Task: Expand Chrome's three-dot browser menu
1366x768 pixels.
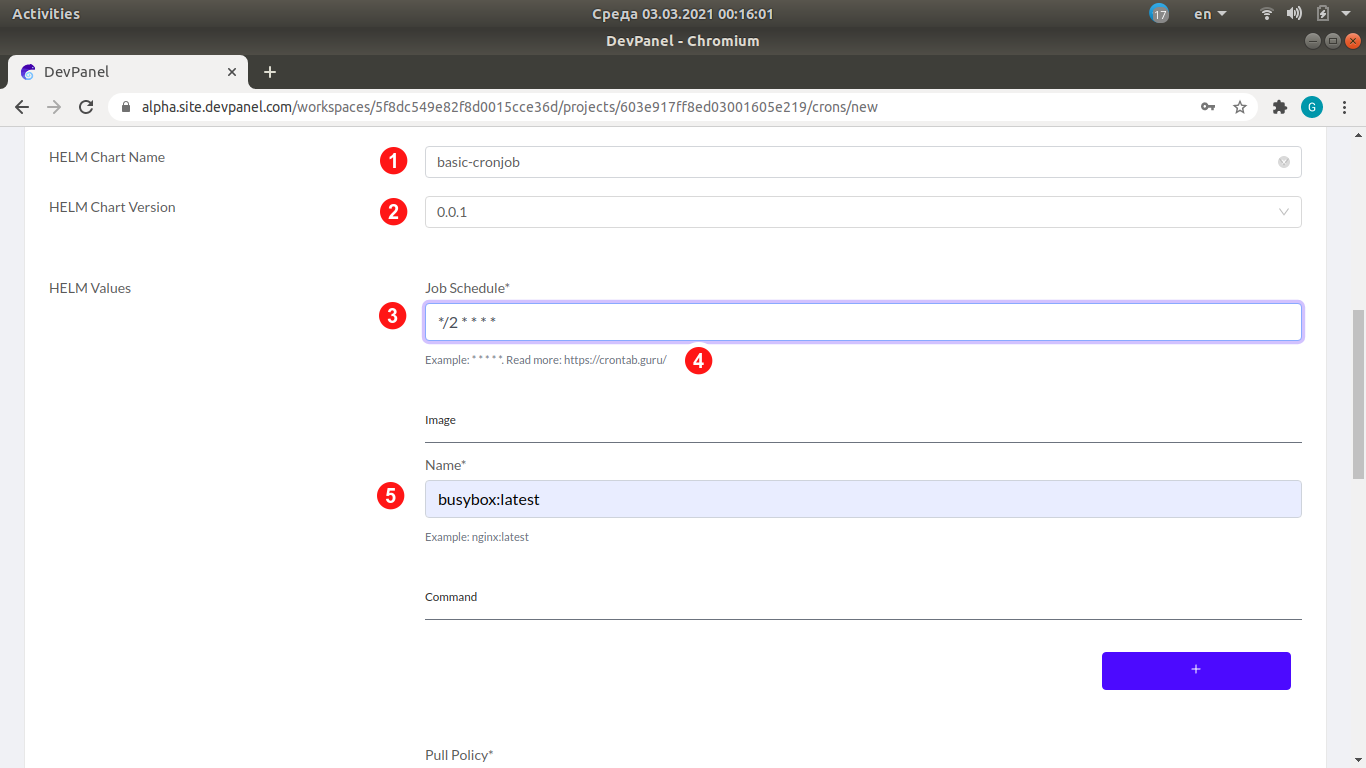Action: [x=1345, y=106]
